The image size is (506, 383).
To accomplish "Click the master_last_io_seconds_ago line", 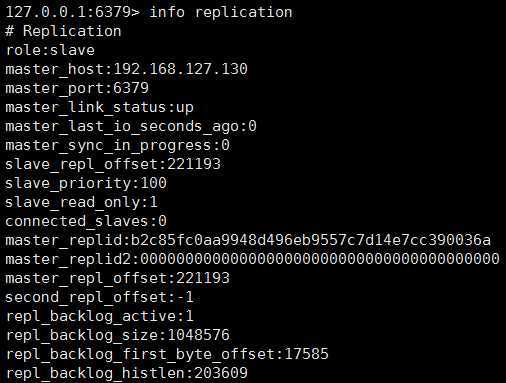I will point(131,127).
